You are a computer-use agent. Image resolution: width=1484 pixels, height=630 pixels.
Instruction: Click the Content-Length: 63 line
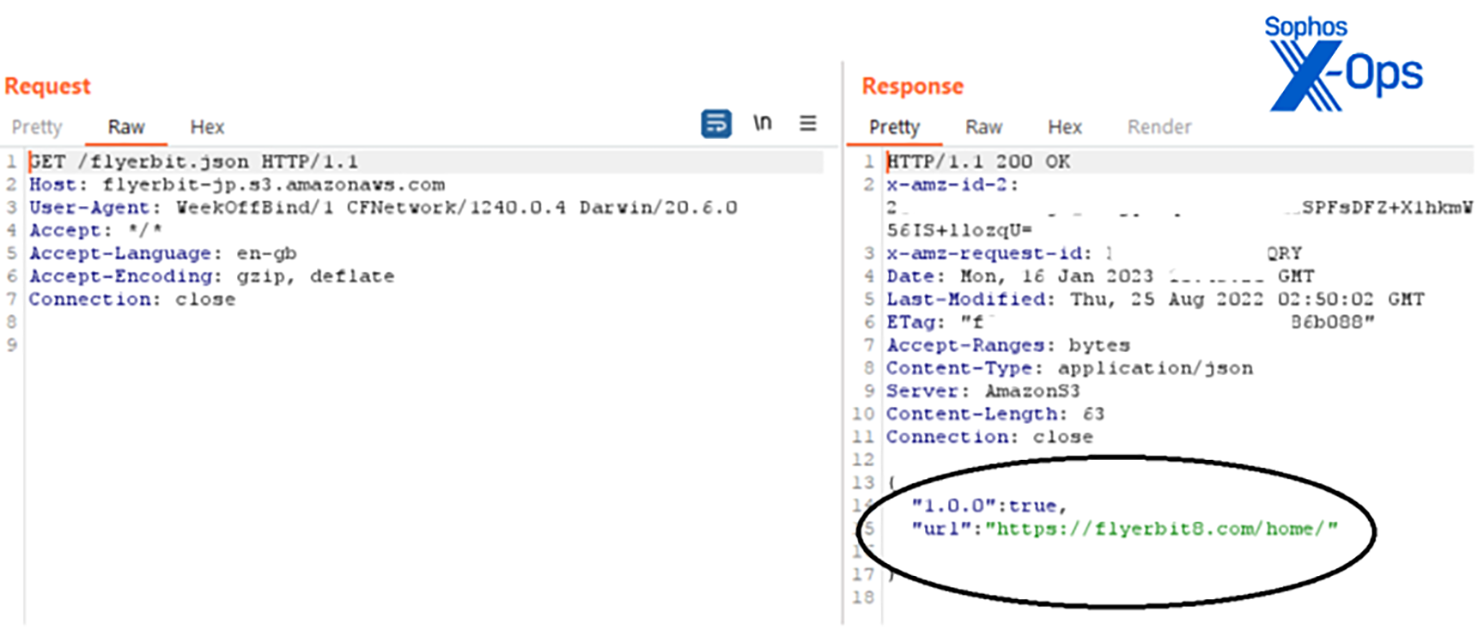tap(996, 414)
